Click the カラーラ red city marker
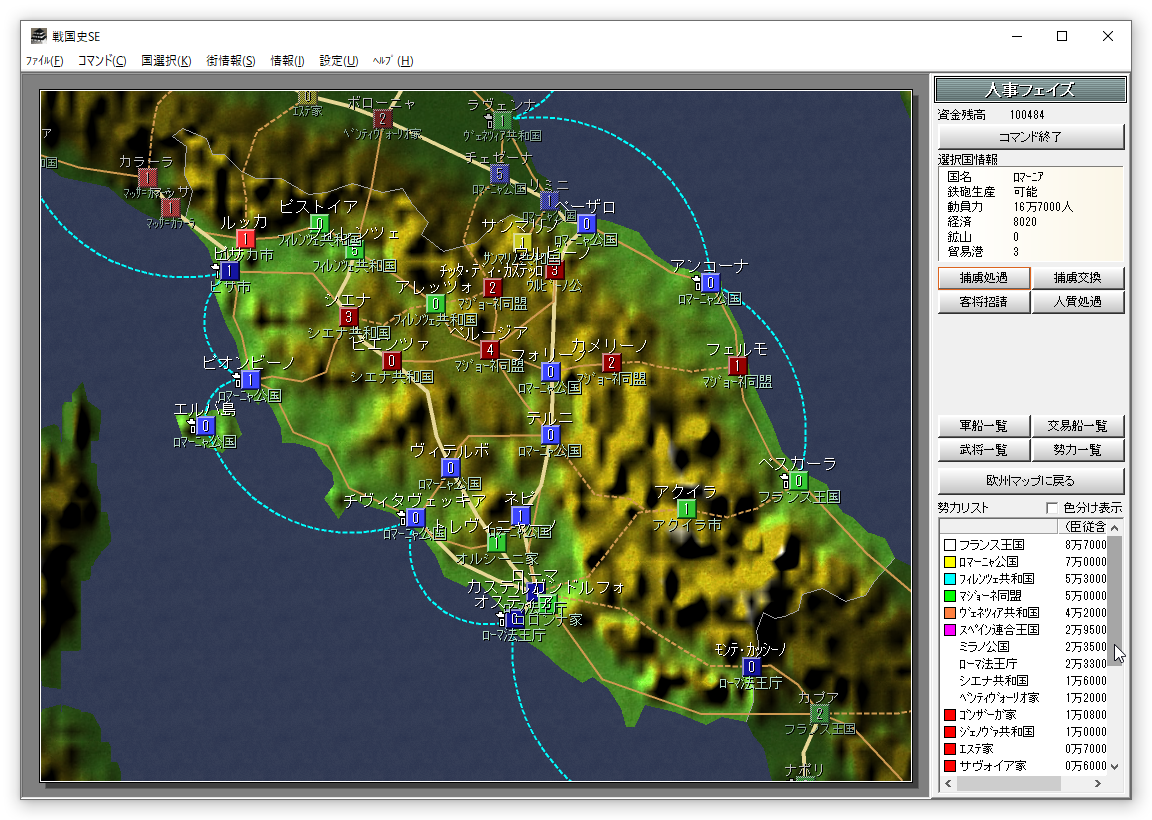Image resolution: width=1152 pixels, height=820 pixels. click(x=148, y=178)
